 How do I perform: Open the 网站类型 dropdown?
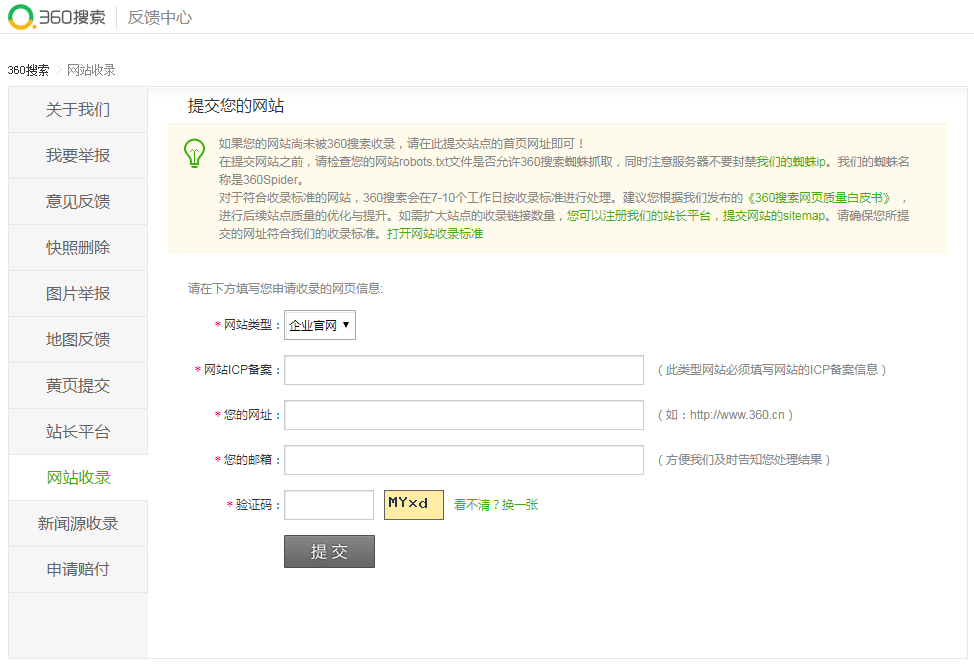319,325
